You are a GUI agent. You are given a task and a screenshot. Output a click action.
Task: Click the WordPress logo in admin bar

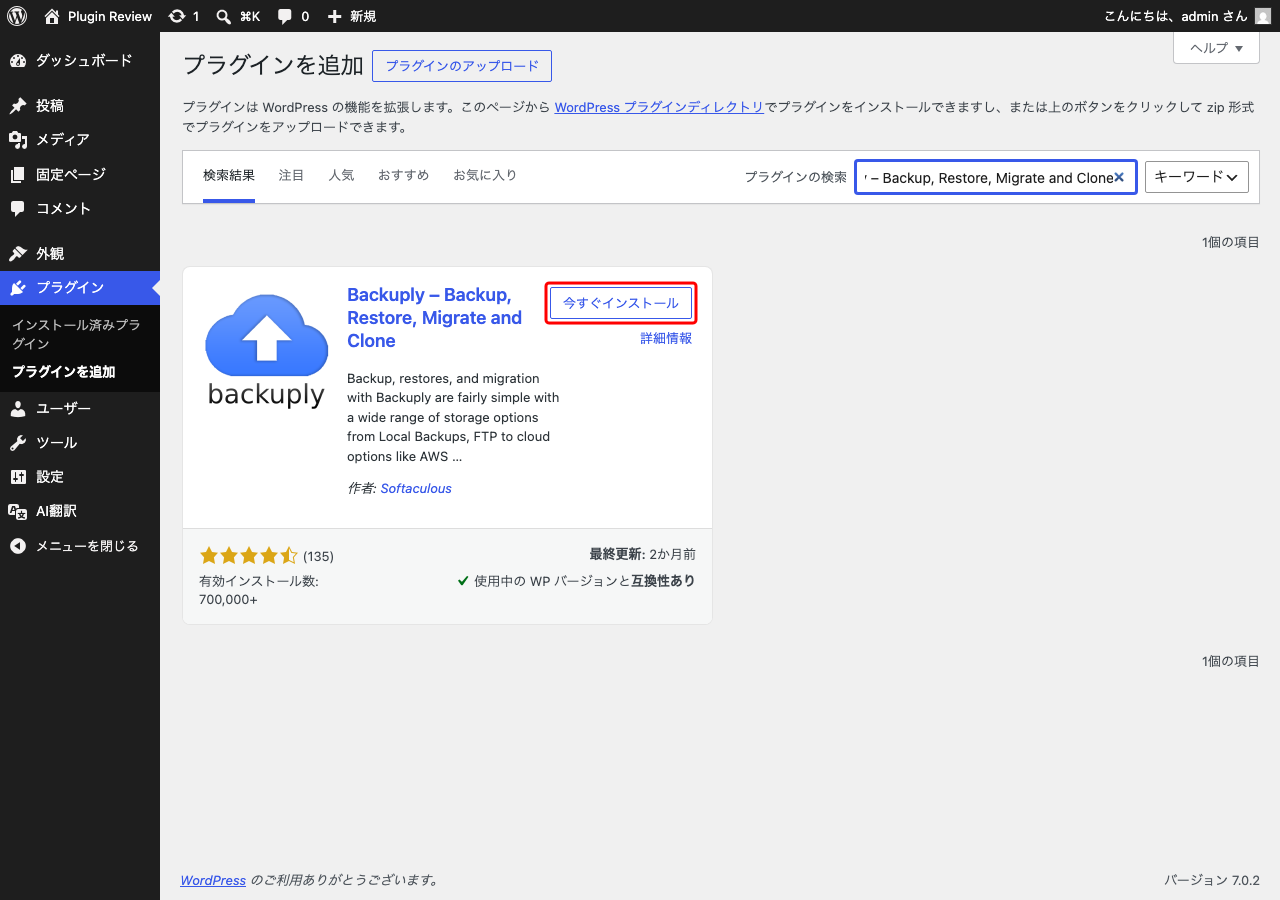tap(17, 16)
